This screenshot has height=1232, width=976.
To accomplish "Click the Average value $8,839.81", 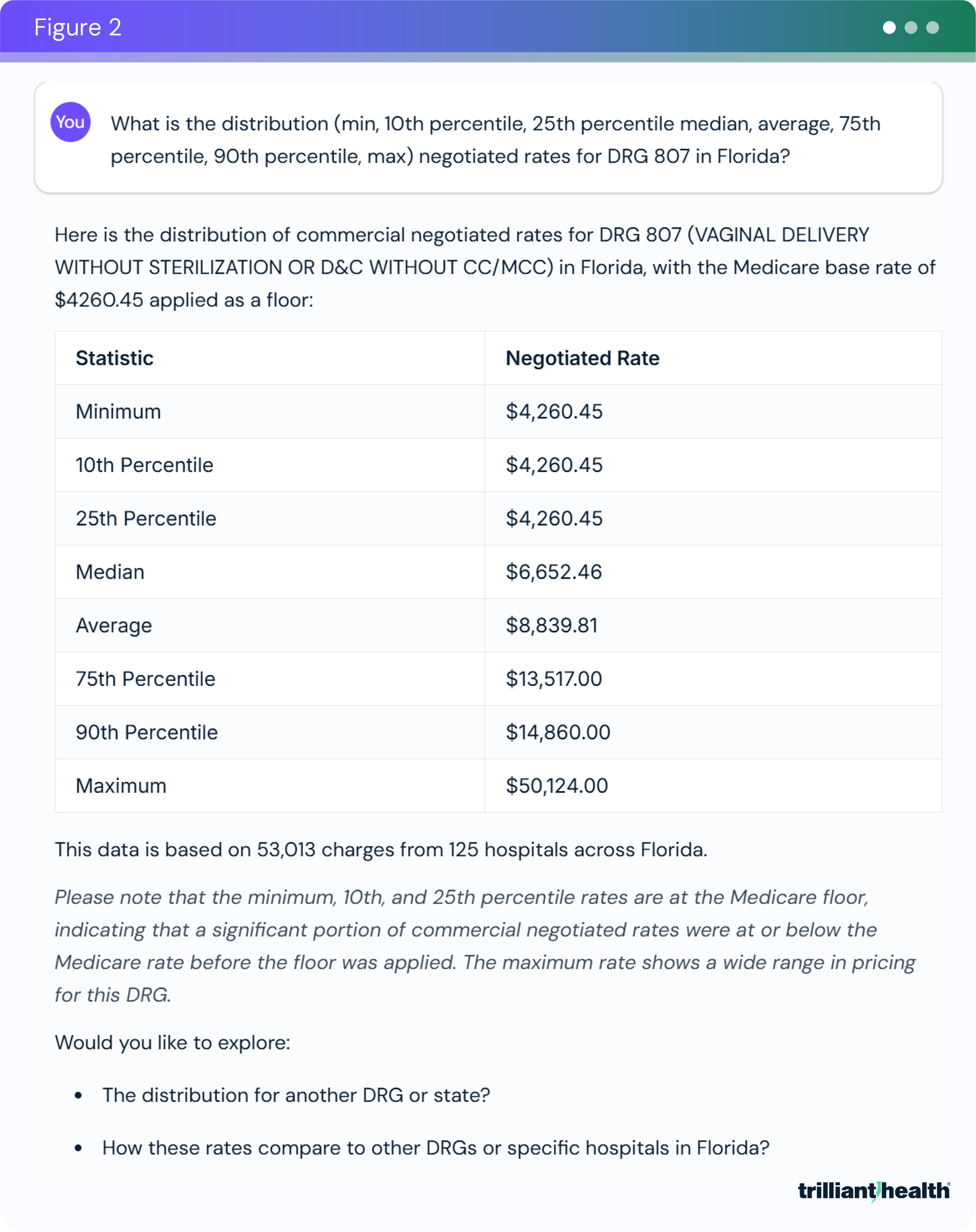I will (x=551, y=625).
